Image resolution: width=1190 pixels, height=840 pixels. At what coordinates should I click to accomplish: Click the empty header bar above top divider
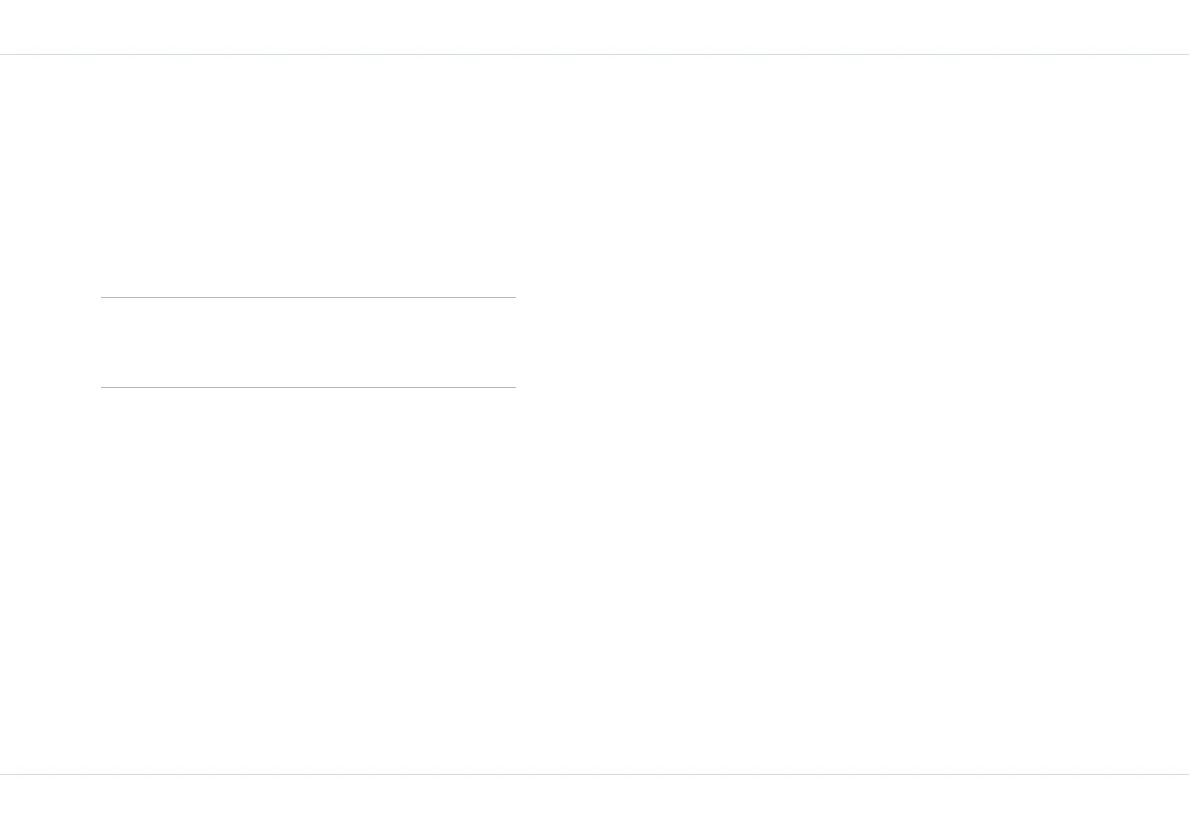(x=595, y=27)
